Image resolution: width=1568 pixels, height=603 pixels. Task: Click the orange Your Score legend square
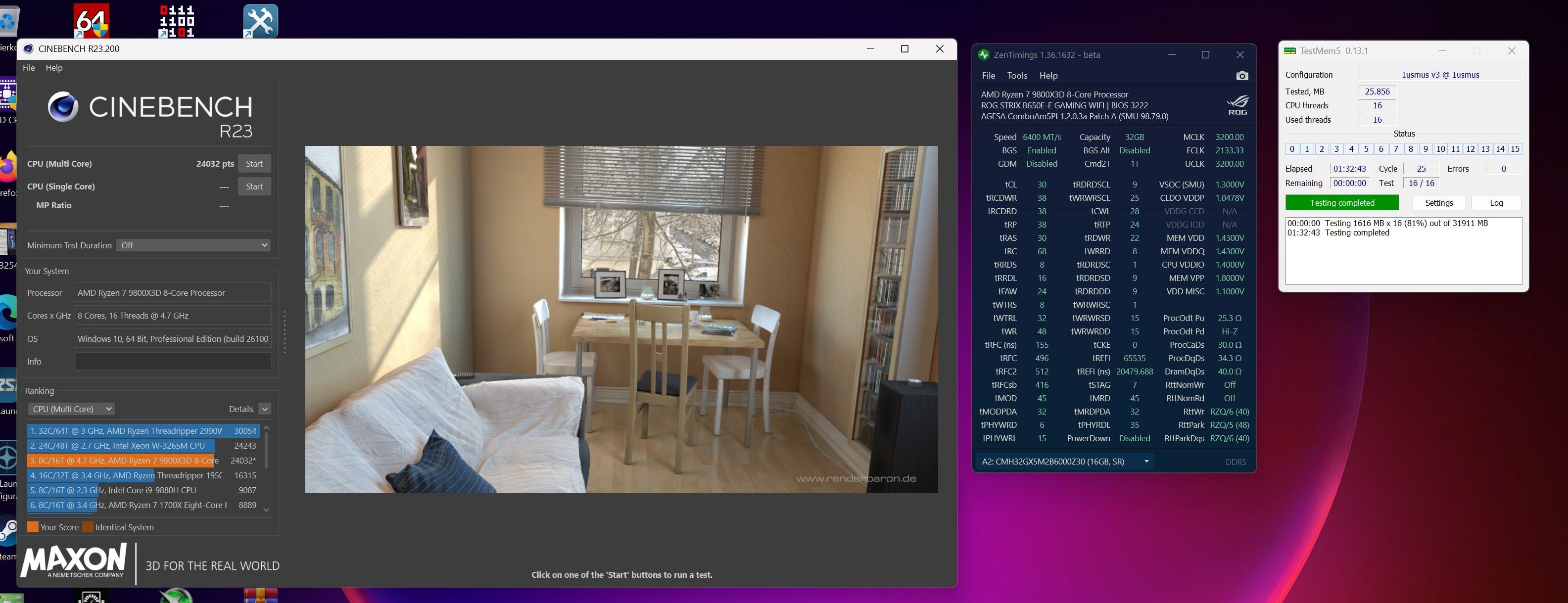coord(33,527)
